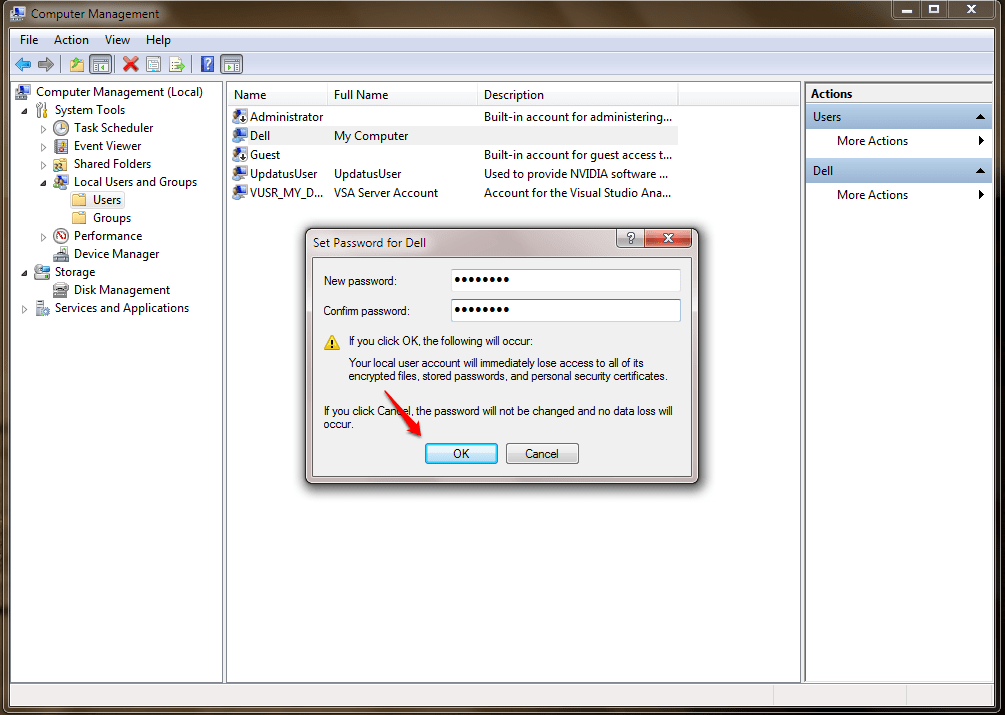Toggle Show/Hide Console Tree toolbar button
Viewport: 1005px width, 715px height.
101,64
